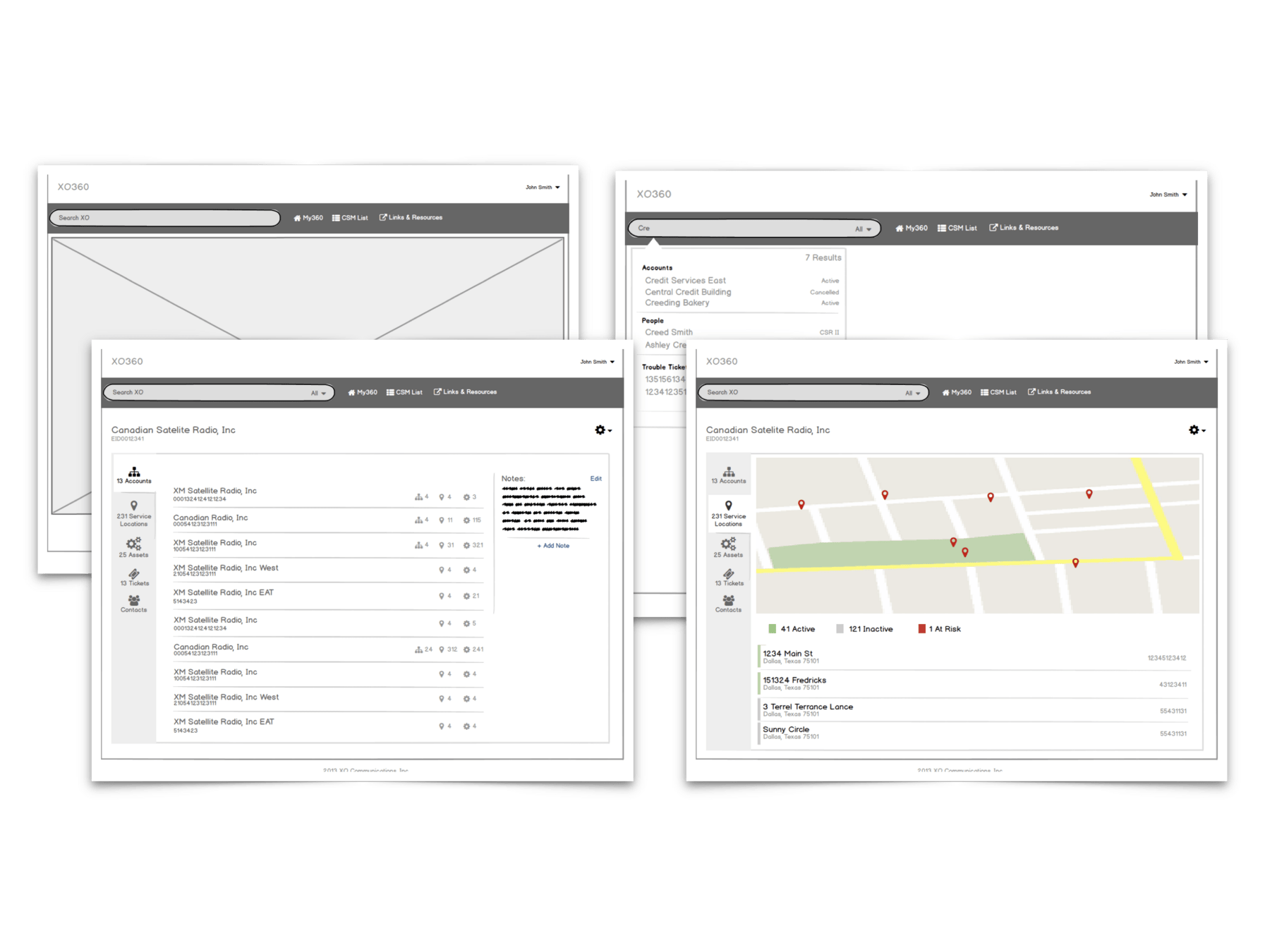1265x952 pixels.
Task: Click leftmost map pin on map
Action: [801, 504]
